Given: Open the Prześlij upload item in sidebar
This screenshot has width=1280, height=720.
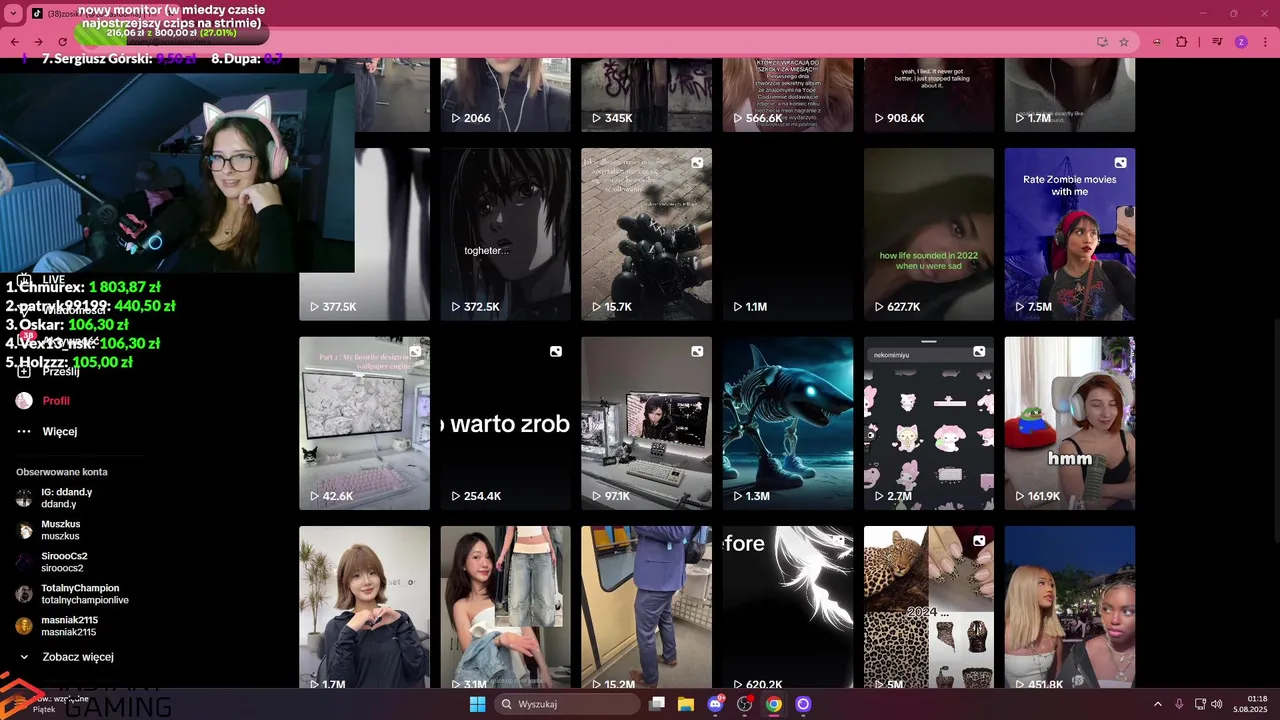Looking at the screenshot, I should [x=48, y=371].
